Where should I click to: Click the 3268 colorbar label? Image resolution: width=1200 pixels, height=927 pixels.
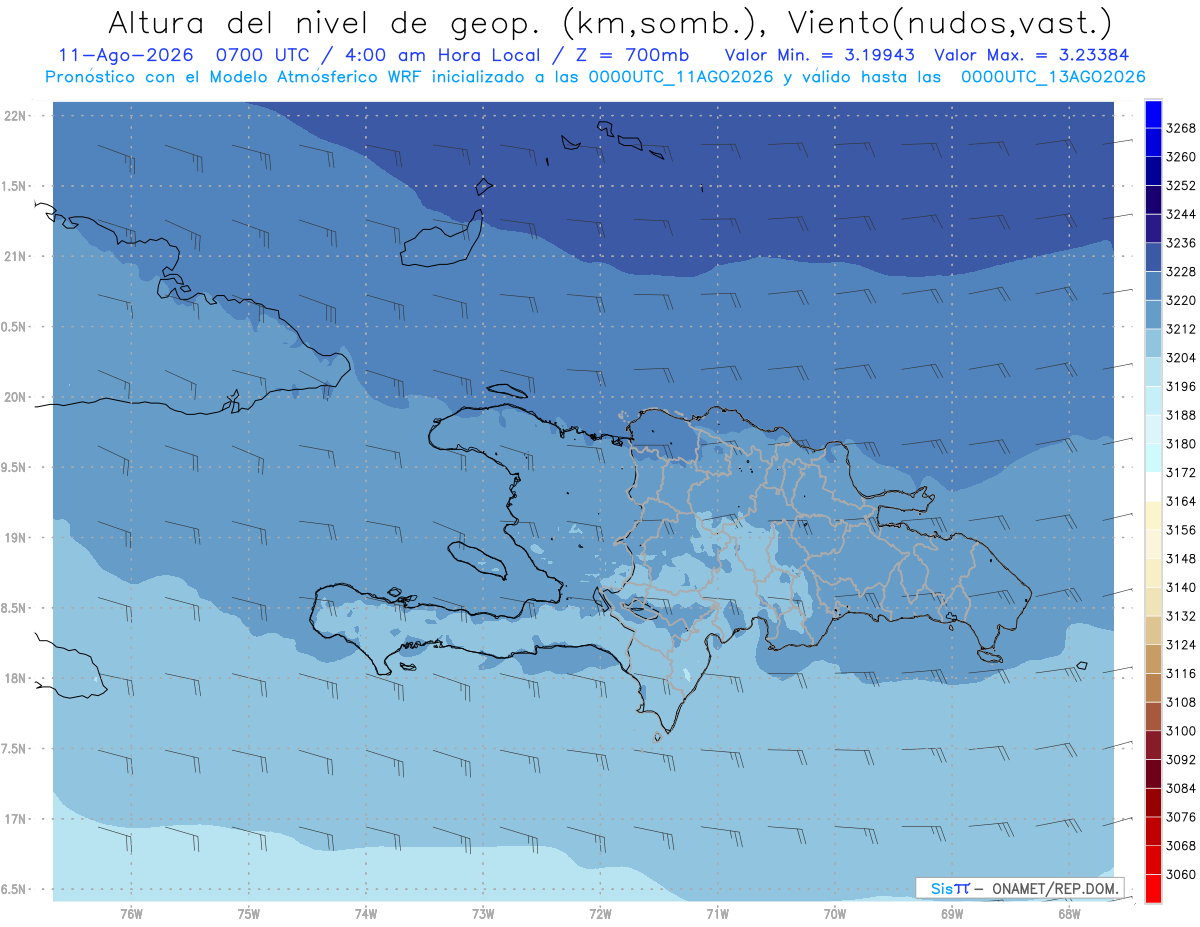click(1181, 128)
